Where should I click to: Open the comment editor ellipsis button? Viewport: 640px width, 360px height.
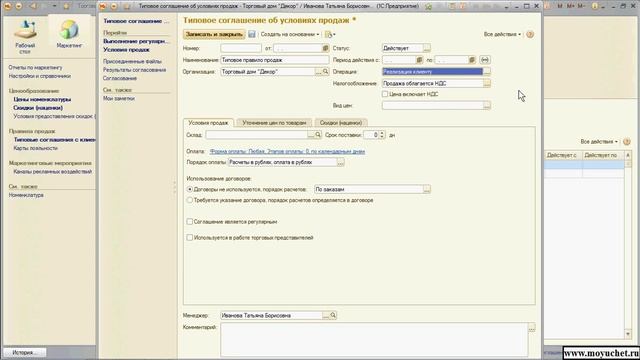click(x=531, y=328)
